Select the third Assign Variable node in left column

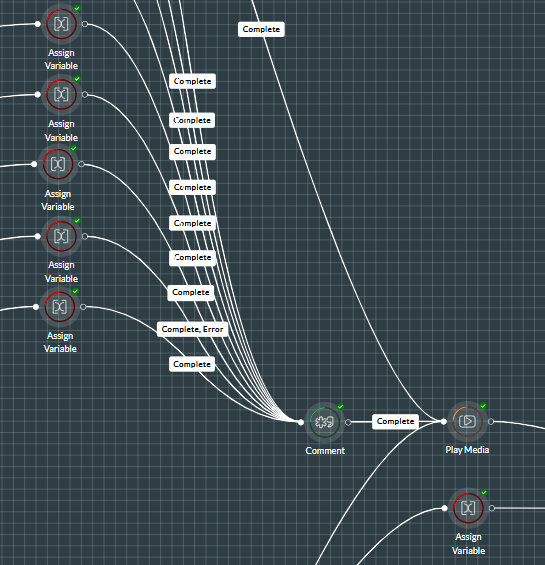[x=58, y=164]
